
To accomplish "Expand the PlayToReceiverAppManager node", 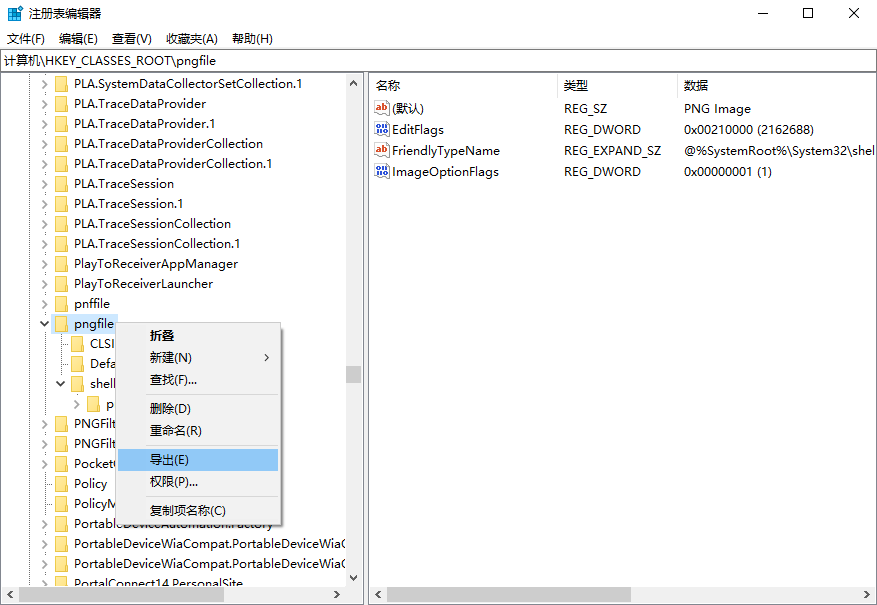I will pos(44,264).
